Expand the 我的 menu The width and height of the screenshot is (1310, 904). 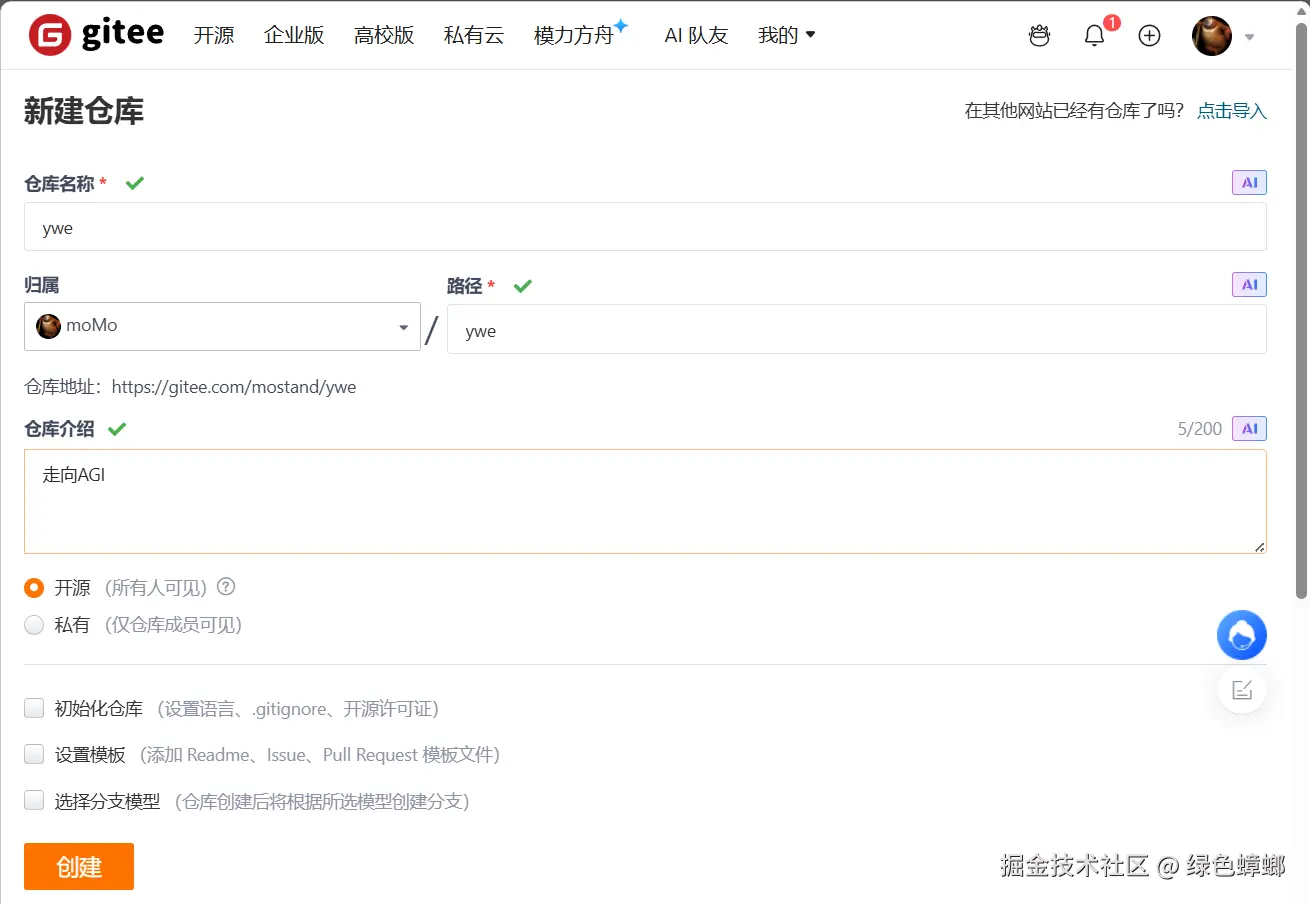(x=787, y=35)
